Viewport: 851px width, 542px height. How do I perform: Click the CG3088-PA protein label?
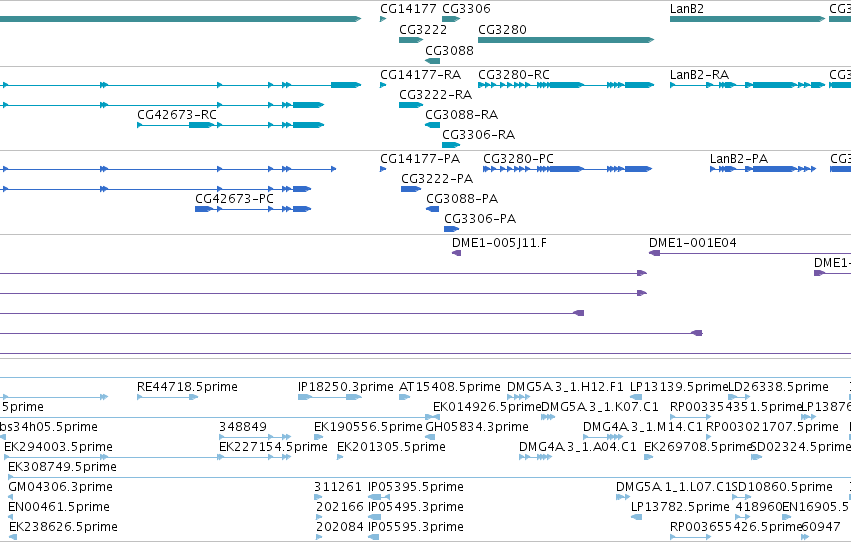pos(462,199)
